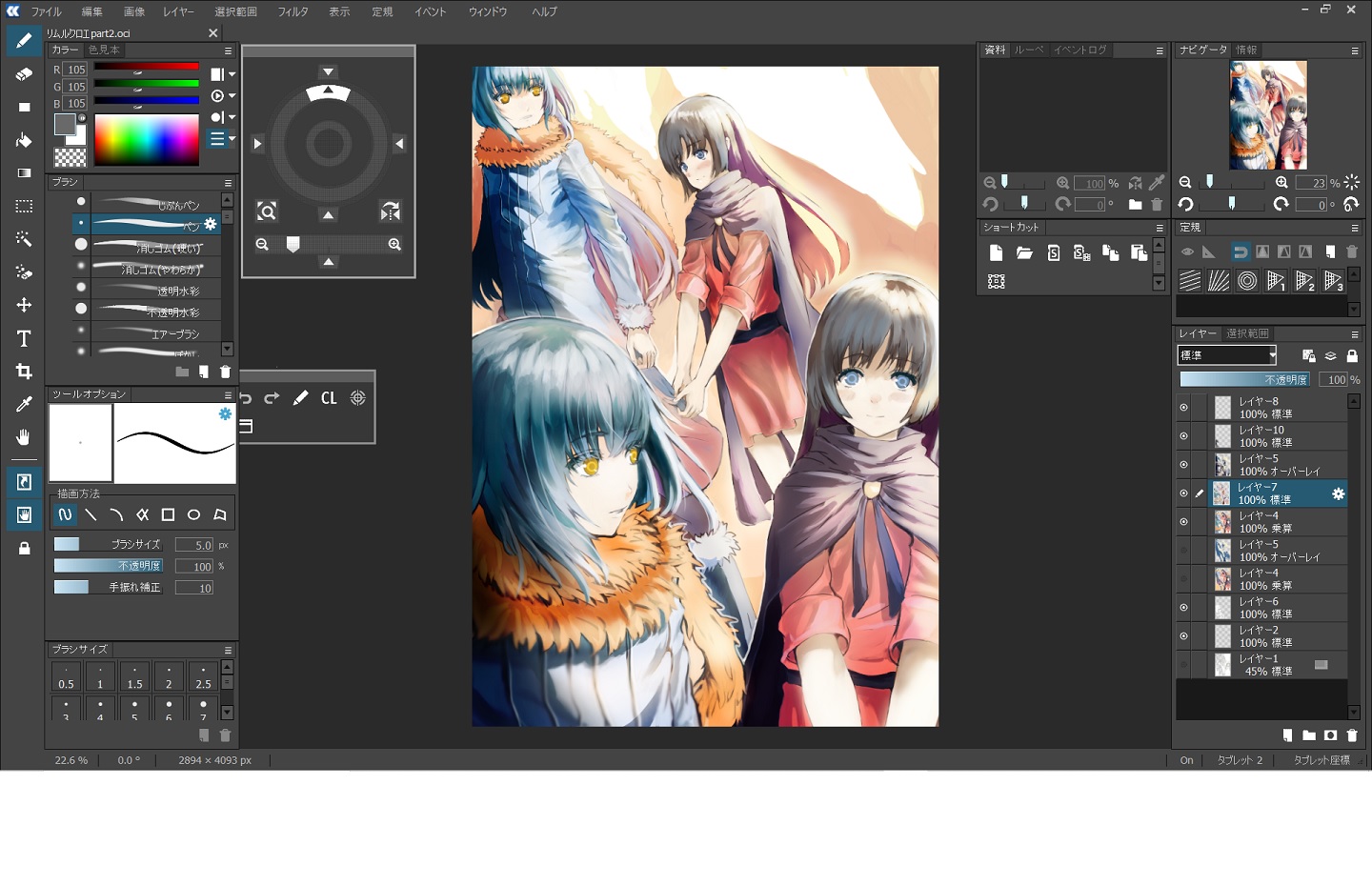The image size is (1372, 886).
Task: Open the 定規 panel menu
Action: pos(1354,228)
